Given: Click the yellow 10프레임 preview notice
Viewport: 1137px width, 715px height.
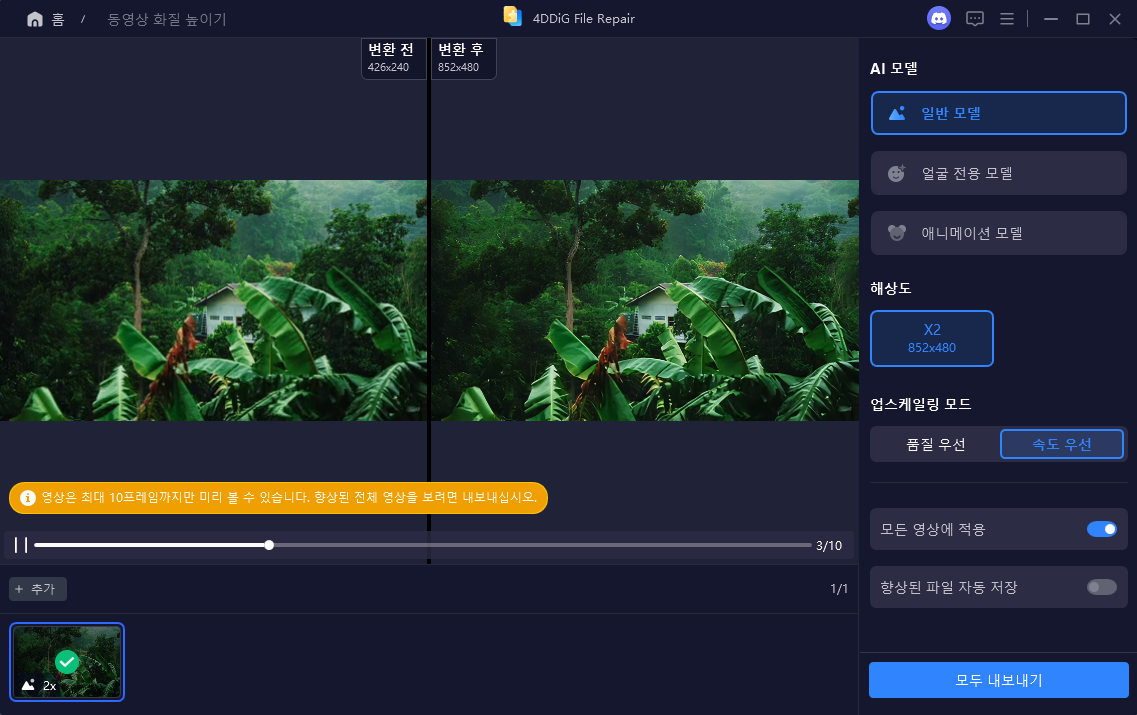Looking at the screenshot, I should pyautogui.click(x=278, y=497).
